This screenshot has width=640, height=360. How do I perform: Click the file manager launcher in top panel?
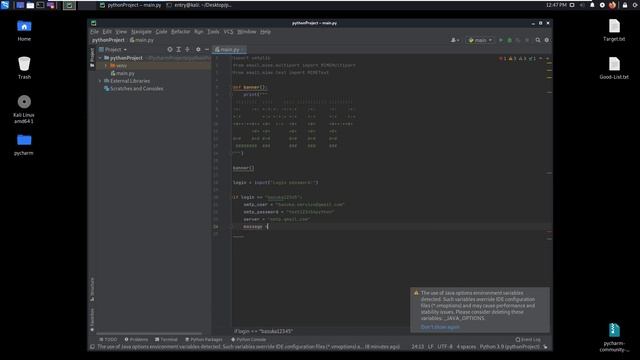coord(30,5)
